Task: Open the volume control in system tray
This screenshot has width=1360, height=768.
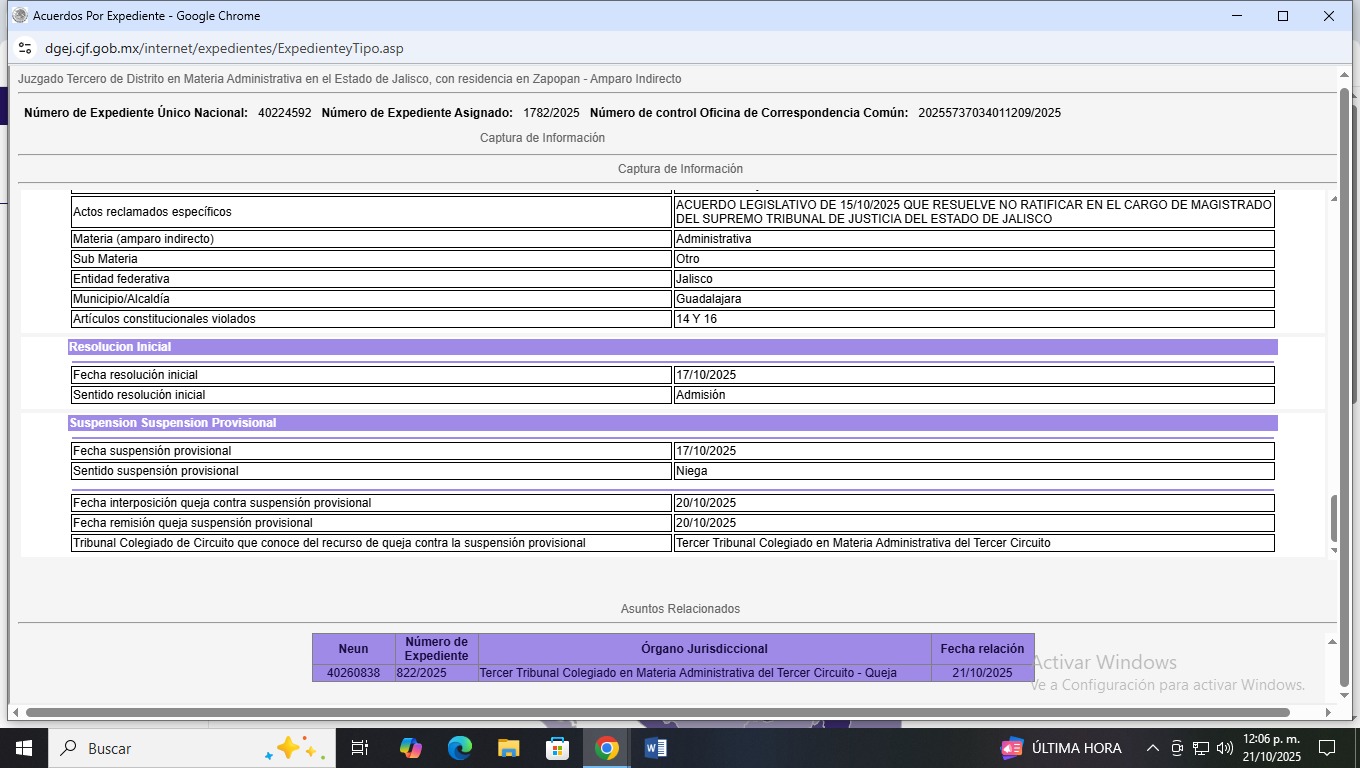Action: pos(1225,748)
